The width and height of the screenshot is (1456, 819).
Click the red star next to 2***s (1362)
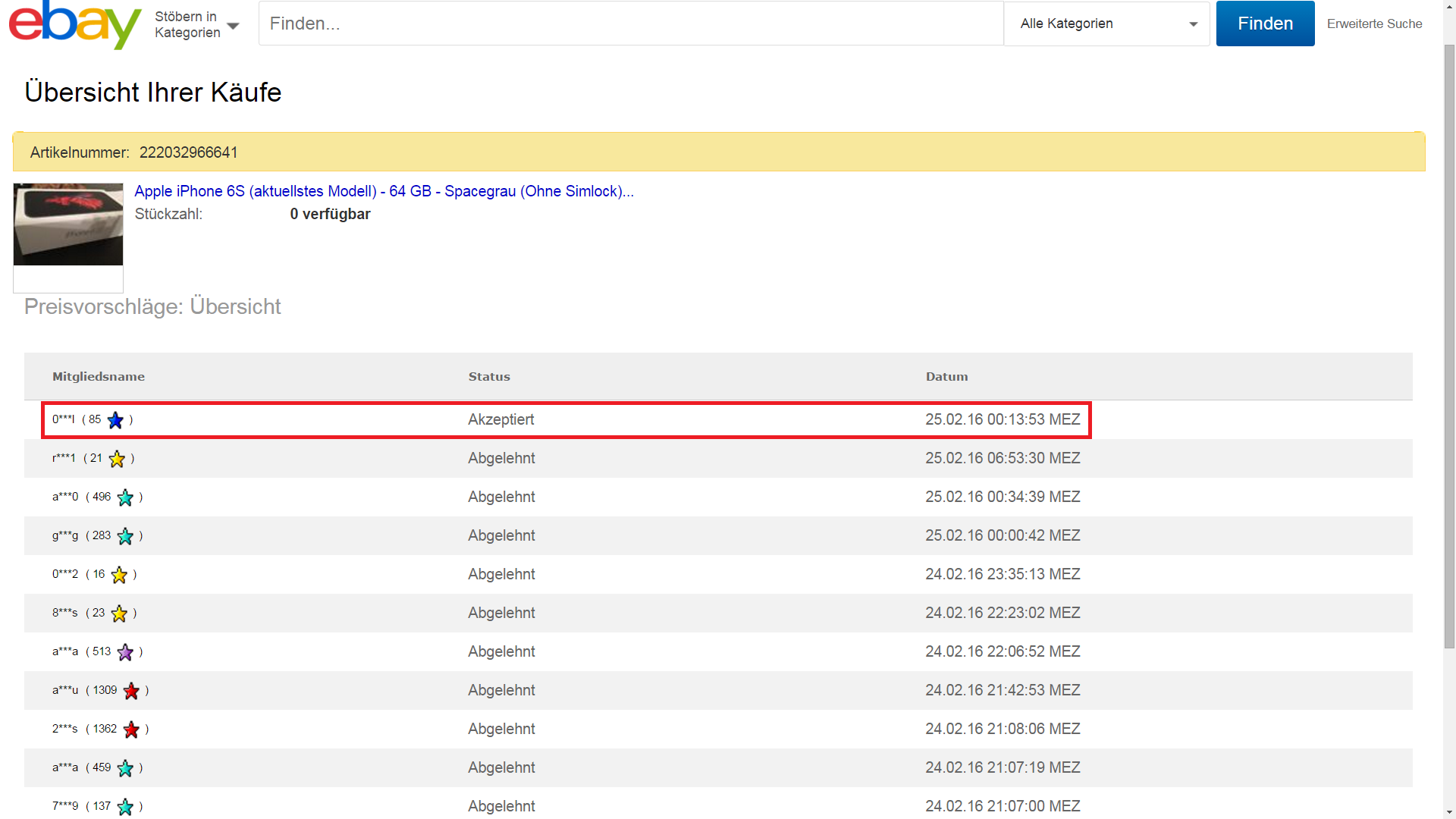point(131,730)
